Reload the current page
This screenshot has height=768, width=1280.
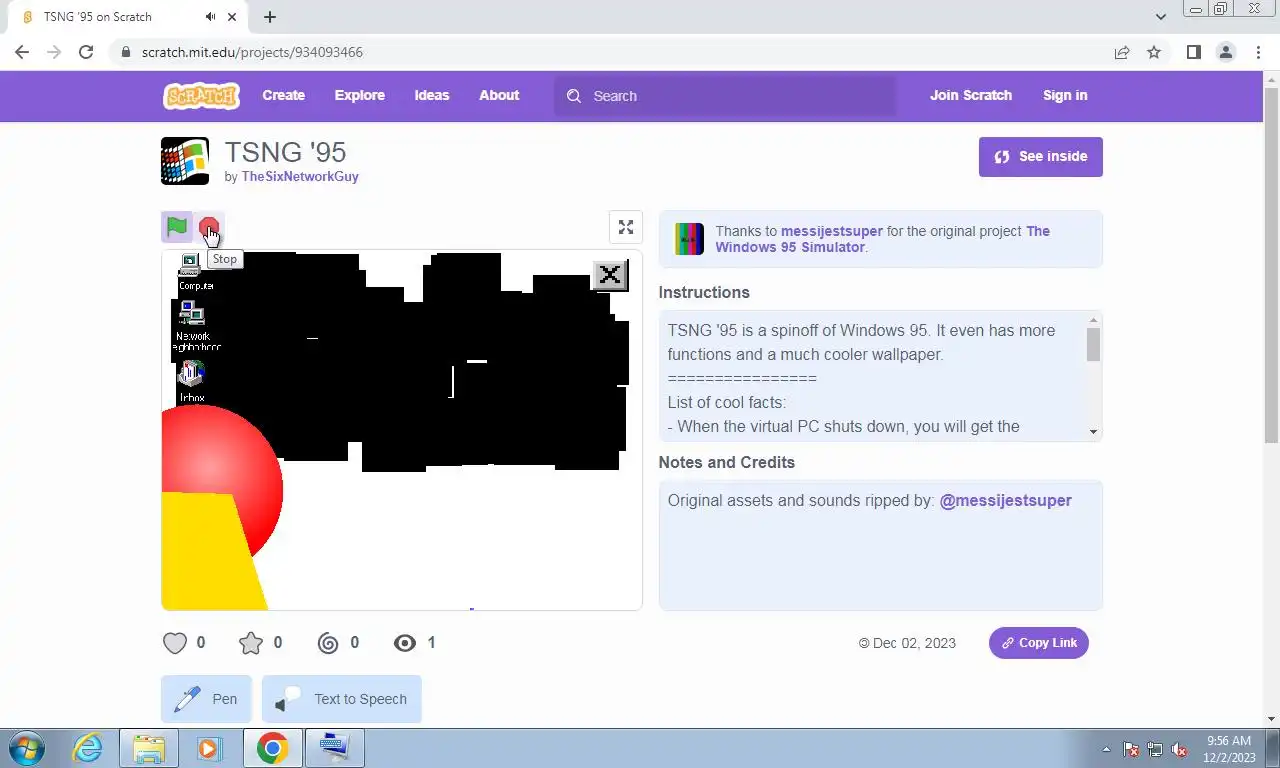point(86,52)
